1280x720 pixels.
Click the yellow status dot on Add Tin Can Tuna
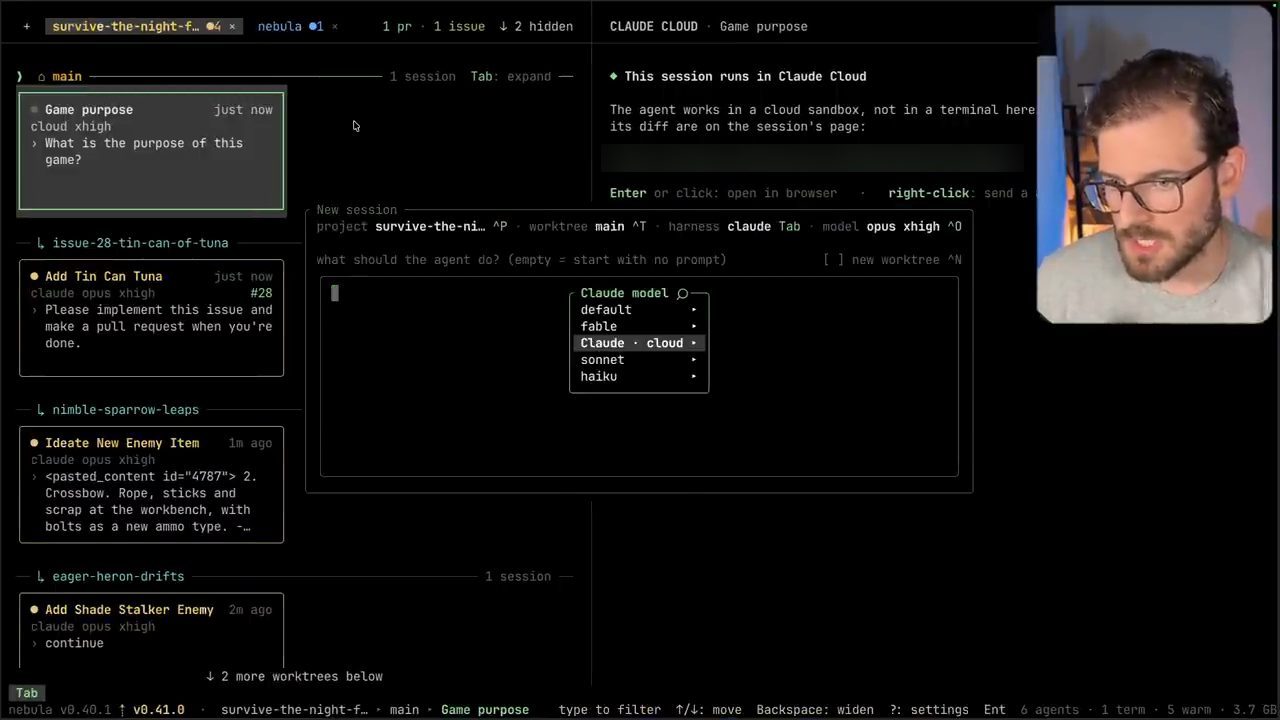click(x=35, y=276)
